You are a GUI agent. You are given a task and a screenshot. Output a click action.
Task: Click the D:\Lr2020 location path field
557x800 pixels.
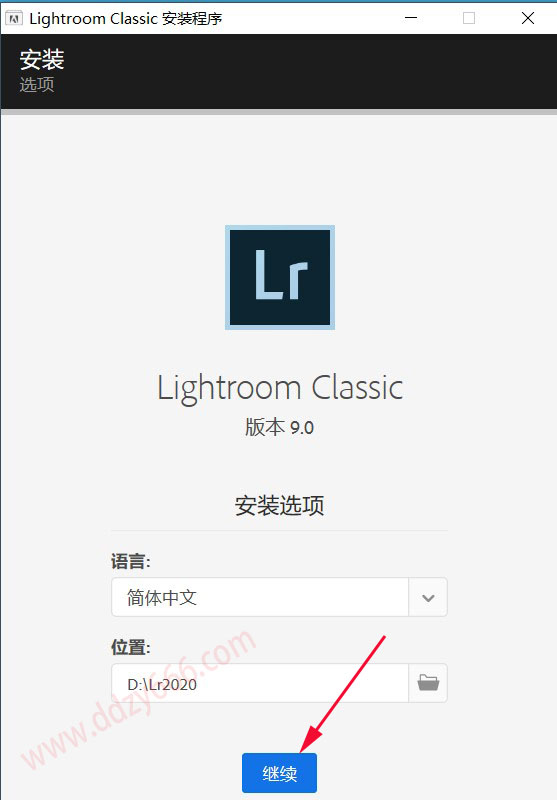pyautogui.click(x=260, y=683)
